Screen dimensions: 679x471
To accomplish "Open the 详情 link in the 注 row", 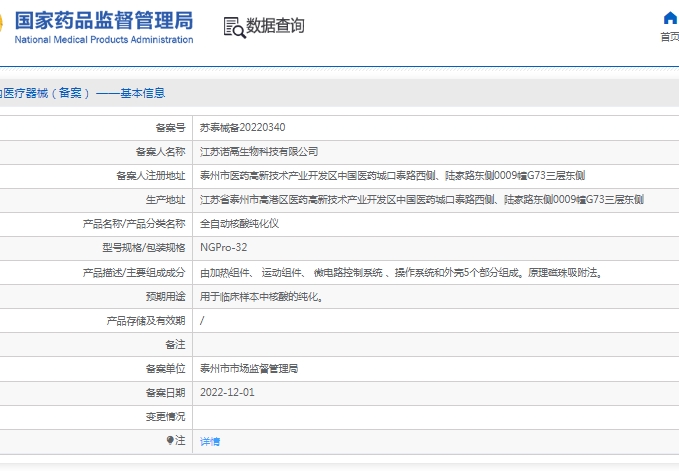I will tap(210, 441).
